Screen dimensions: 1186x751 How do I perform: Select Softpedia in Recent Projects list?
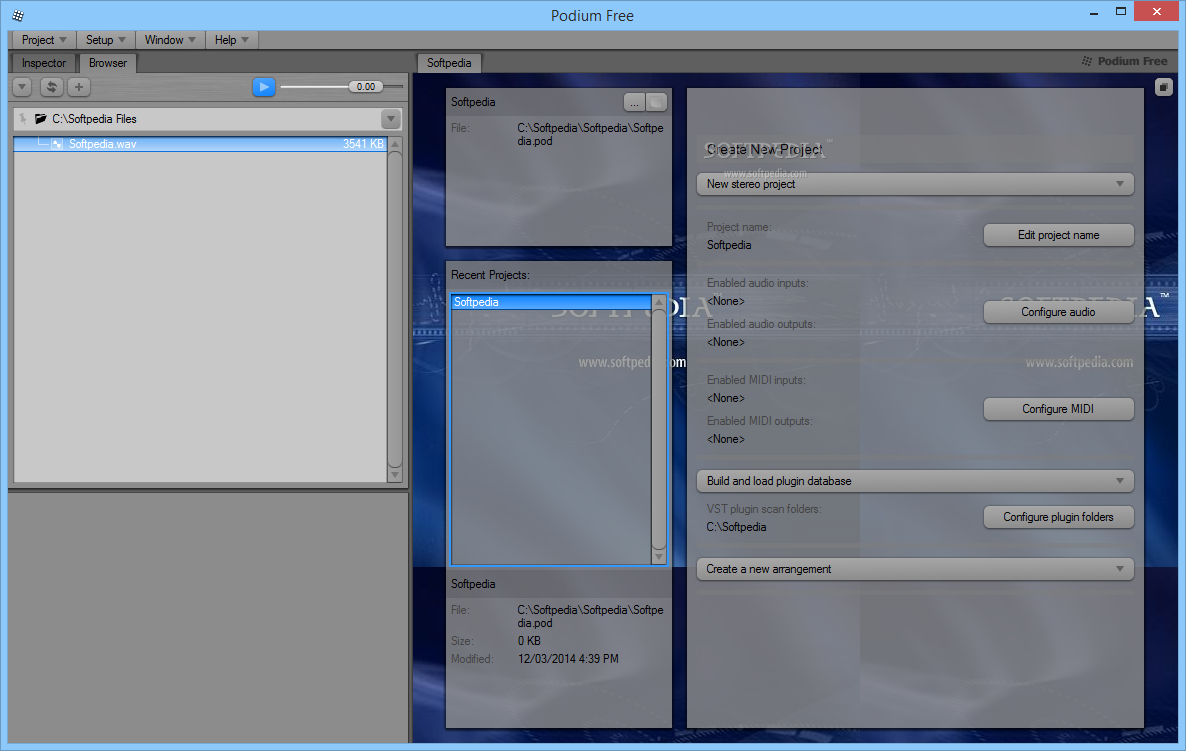click(x=551, y=302)
